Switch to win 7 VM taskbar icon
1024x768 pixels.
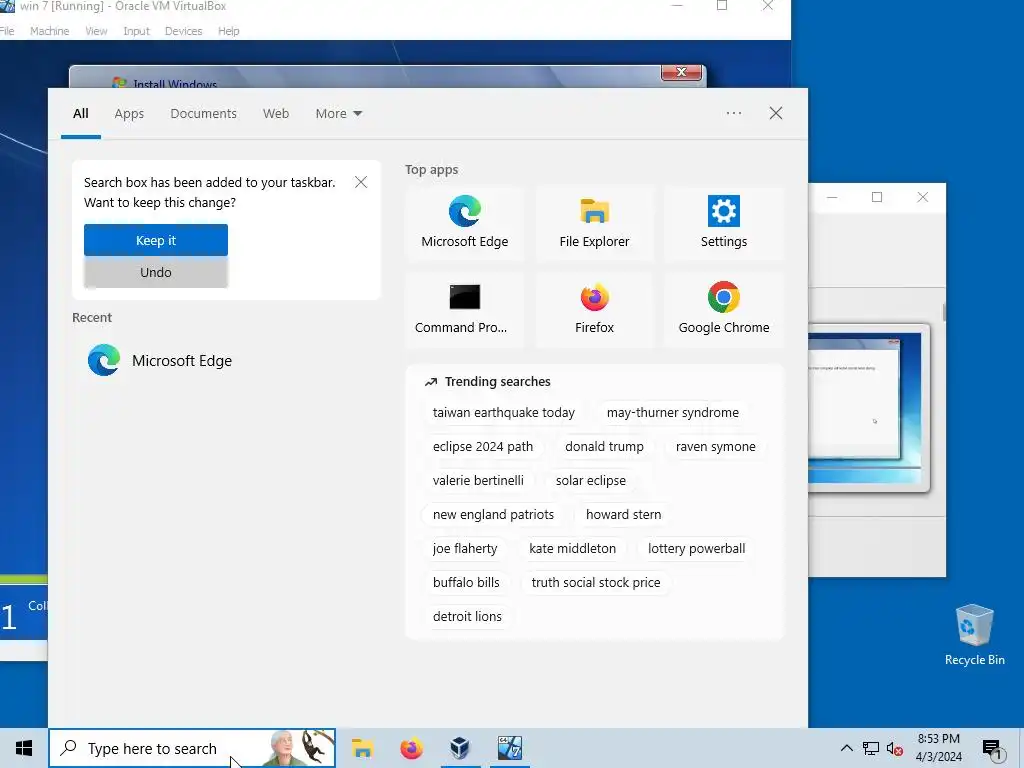pyautogui.click(x=509, y=748)
